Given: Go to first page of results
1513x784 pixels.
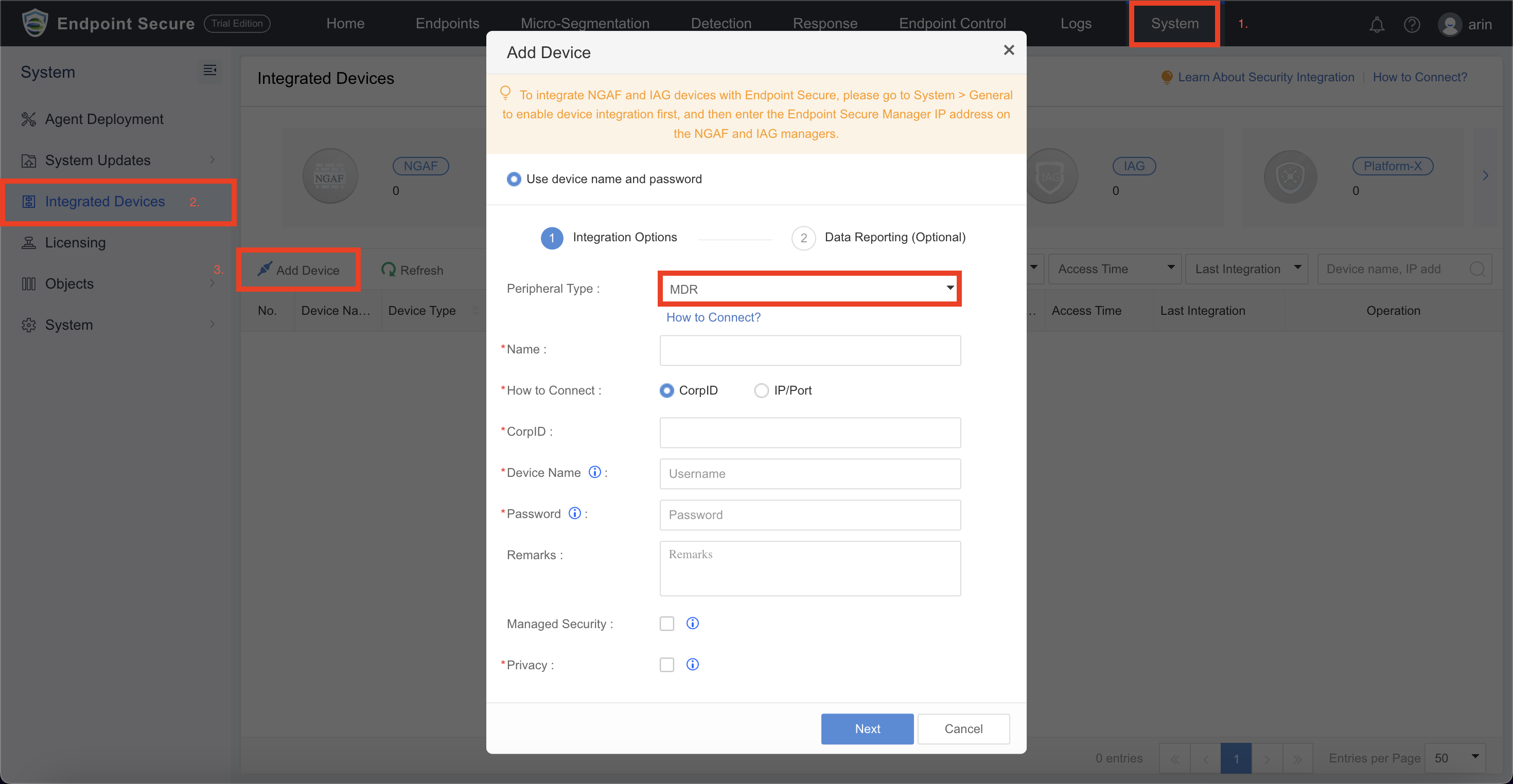Looking at the screenshot, I should pyautogui.click(x=1175, y=759).
